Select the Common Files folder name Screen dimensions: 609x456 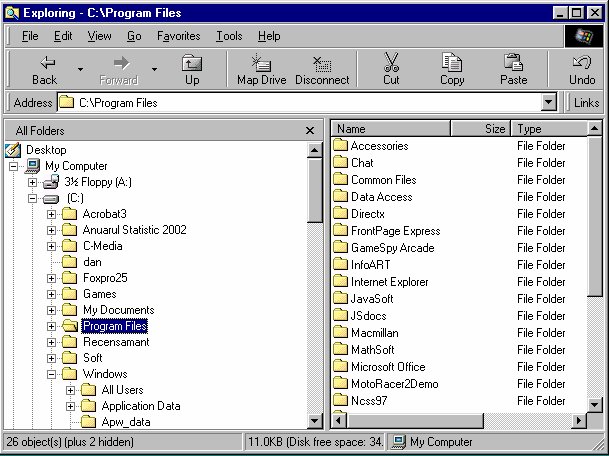pyautogui.click(x=383, y=180)
